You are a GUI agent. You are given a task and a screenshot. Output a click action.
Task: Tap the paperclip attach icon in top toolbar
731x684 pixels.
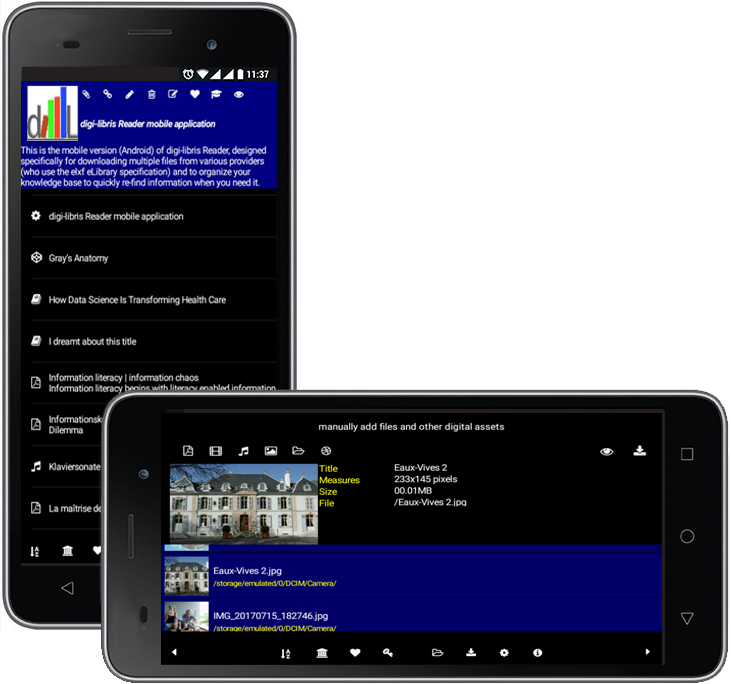(86, 94)
